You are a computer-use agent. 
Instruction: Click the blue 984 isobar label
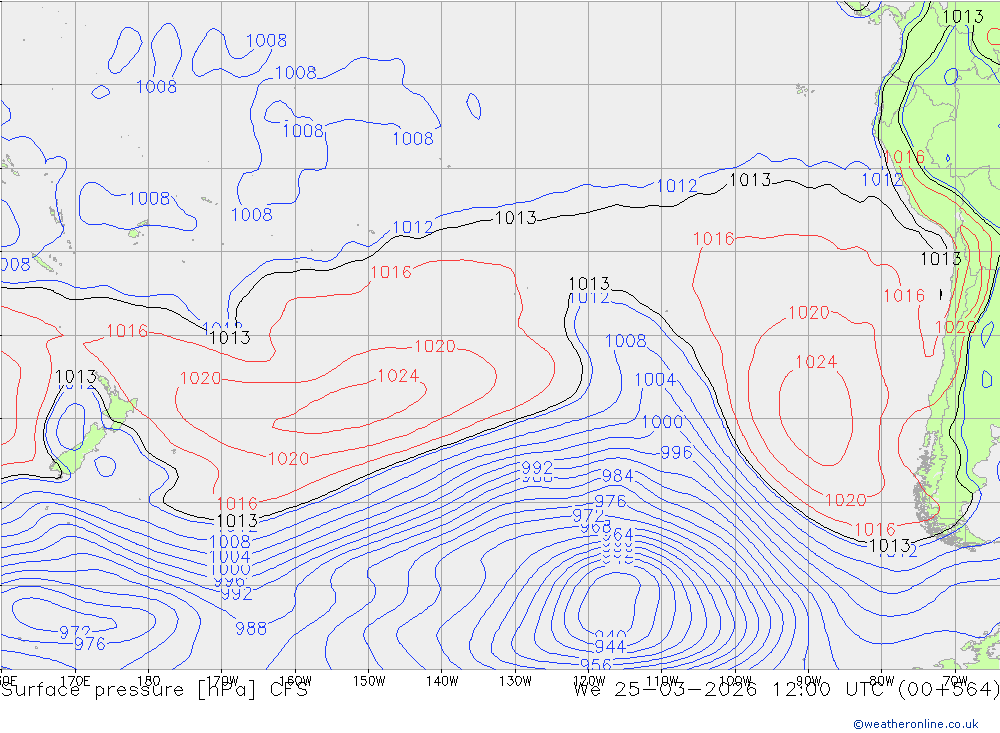pyautogui.click(x=617, y=475)
